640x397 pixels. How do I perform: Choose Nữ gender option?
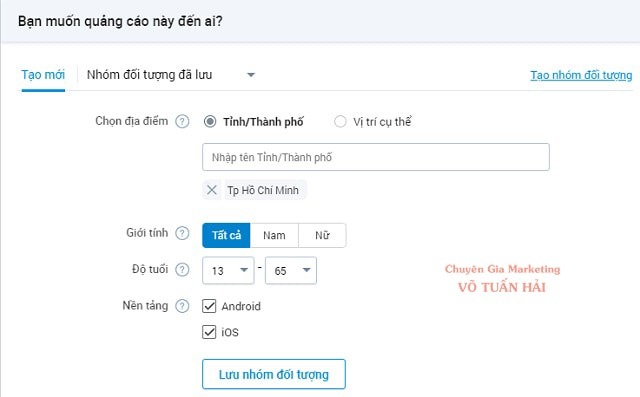[322, 235]
